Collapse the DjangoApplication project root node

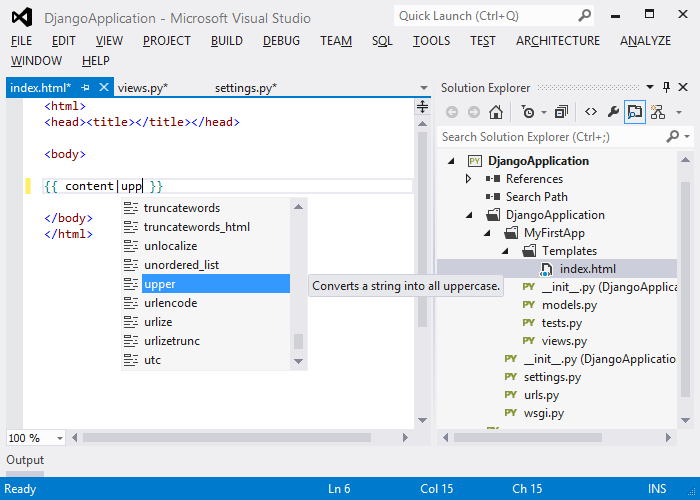(451, 161)
